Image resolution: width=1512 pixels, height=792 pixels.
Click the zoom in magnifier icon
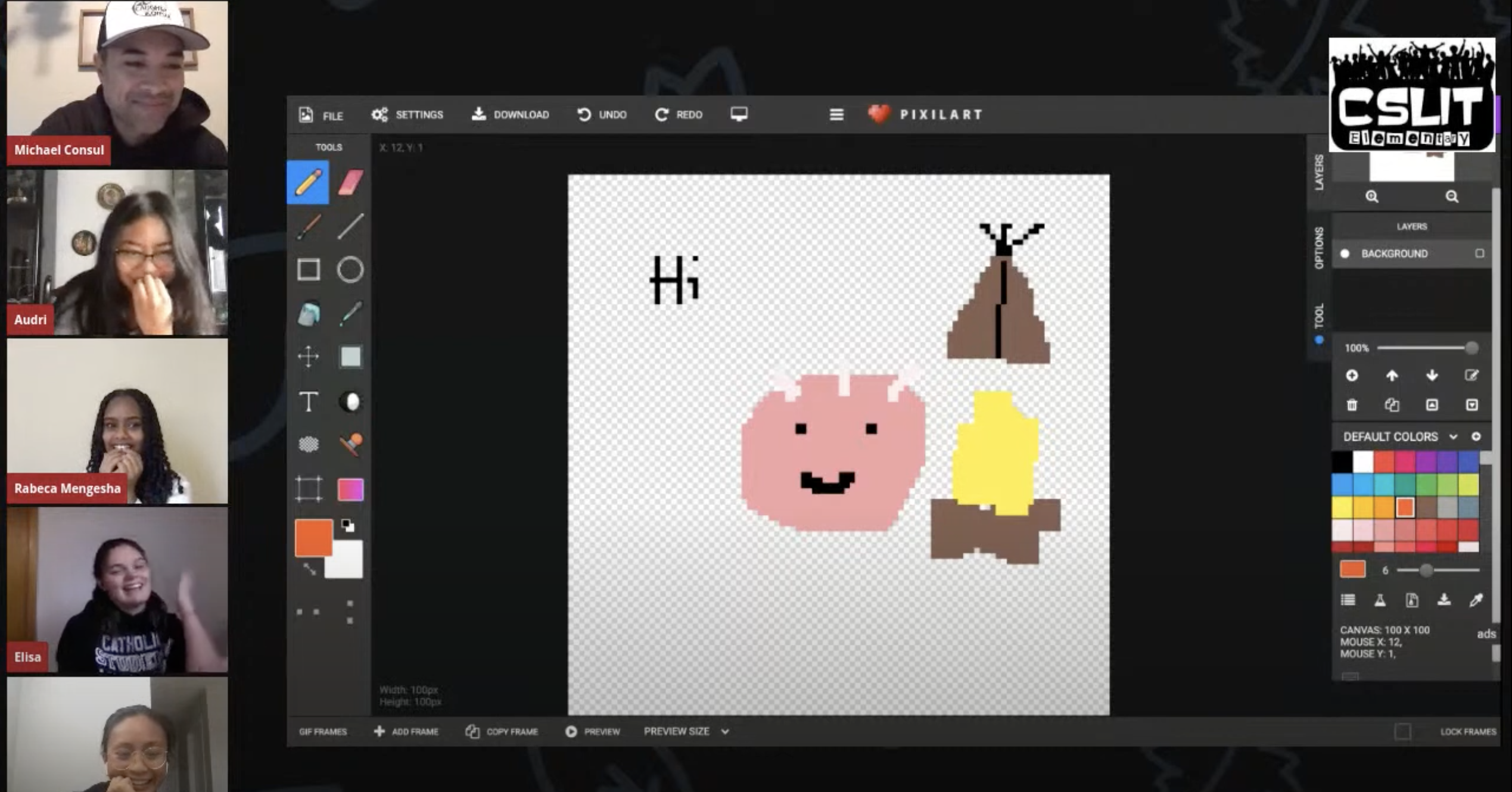(x=1372, y=197)
